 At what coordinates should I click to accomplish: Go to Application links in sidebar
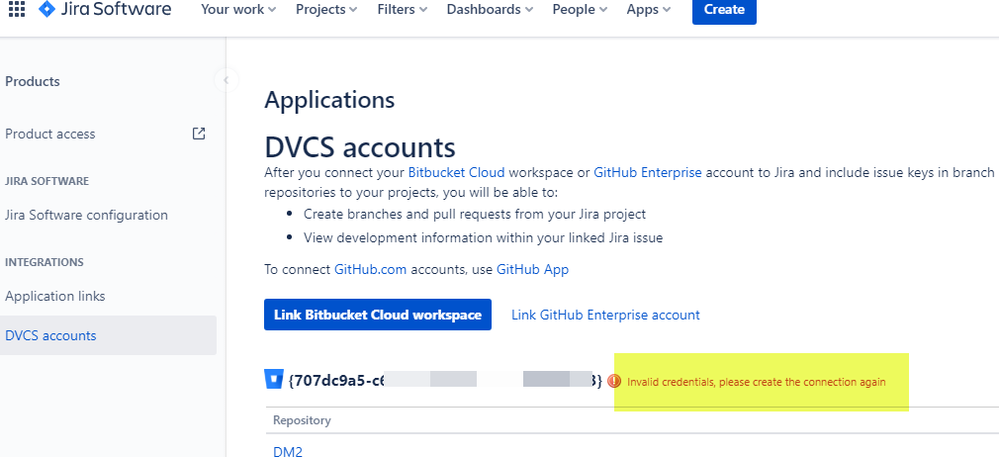coord(55,296)
